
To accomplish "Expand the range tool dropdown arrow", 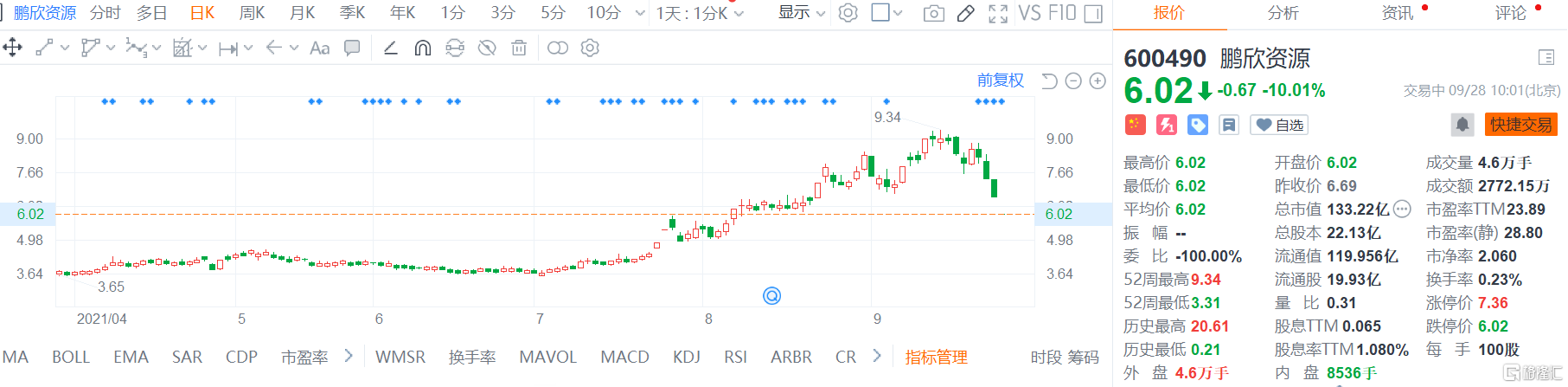I will tap(248, 48).
